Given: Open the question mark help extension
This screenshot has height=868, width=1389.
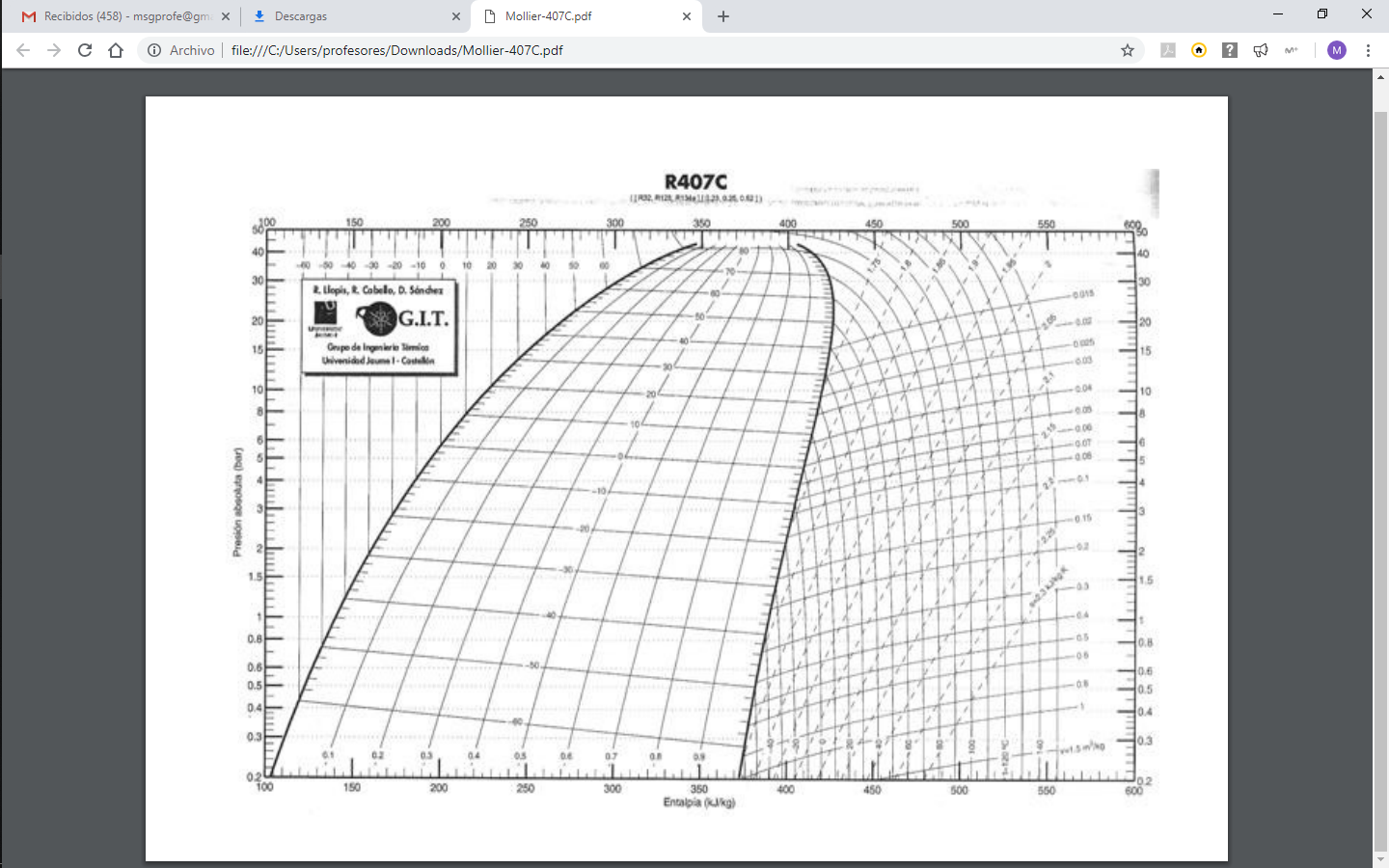Looking at the screenshot, I should pos(1229,49).
